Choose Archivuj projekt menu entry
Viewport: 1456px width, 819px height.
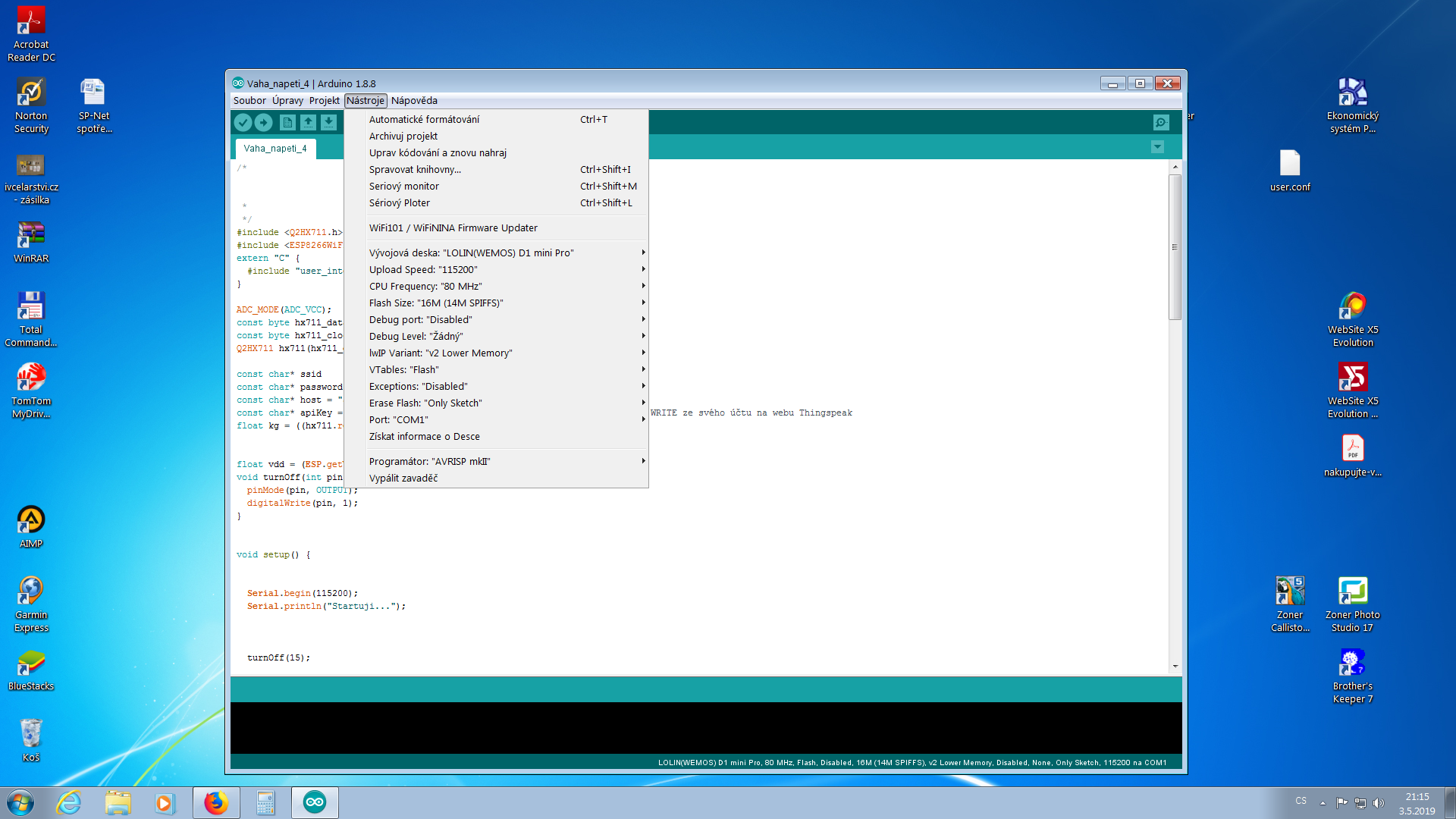(x=496, y=136)
